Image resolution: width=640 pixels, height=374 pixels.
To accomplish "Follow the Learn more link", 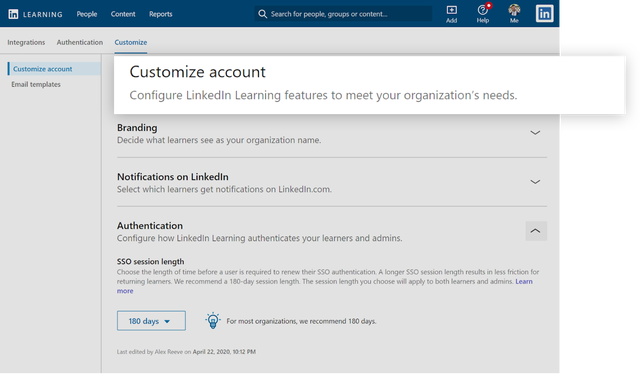I will (x=524, y=281).
